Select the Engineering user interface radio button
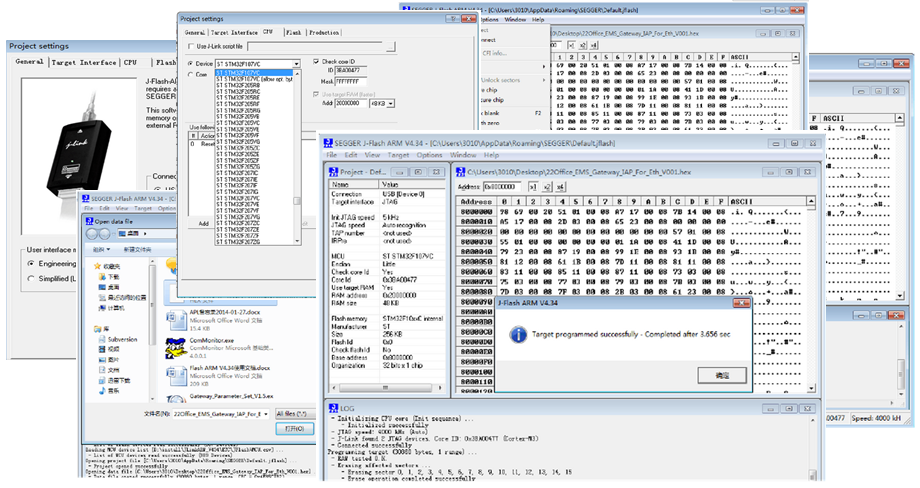Image resolution: width=920 pixels, height=488 pixels. (31, 264)
